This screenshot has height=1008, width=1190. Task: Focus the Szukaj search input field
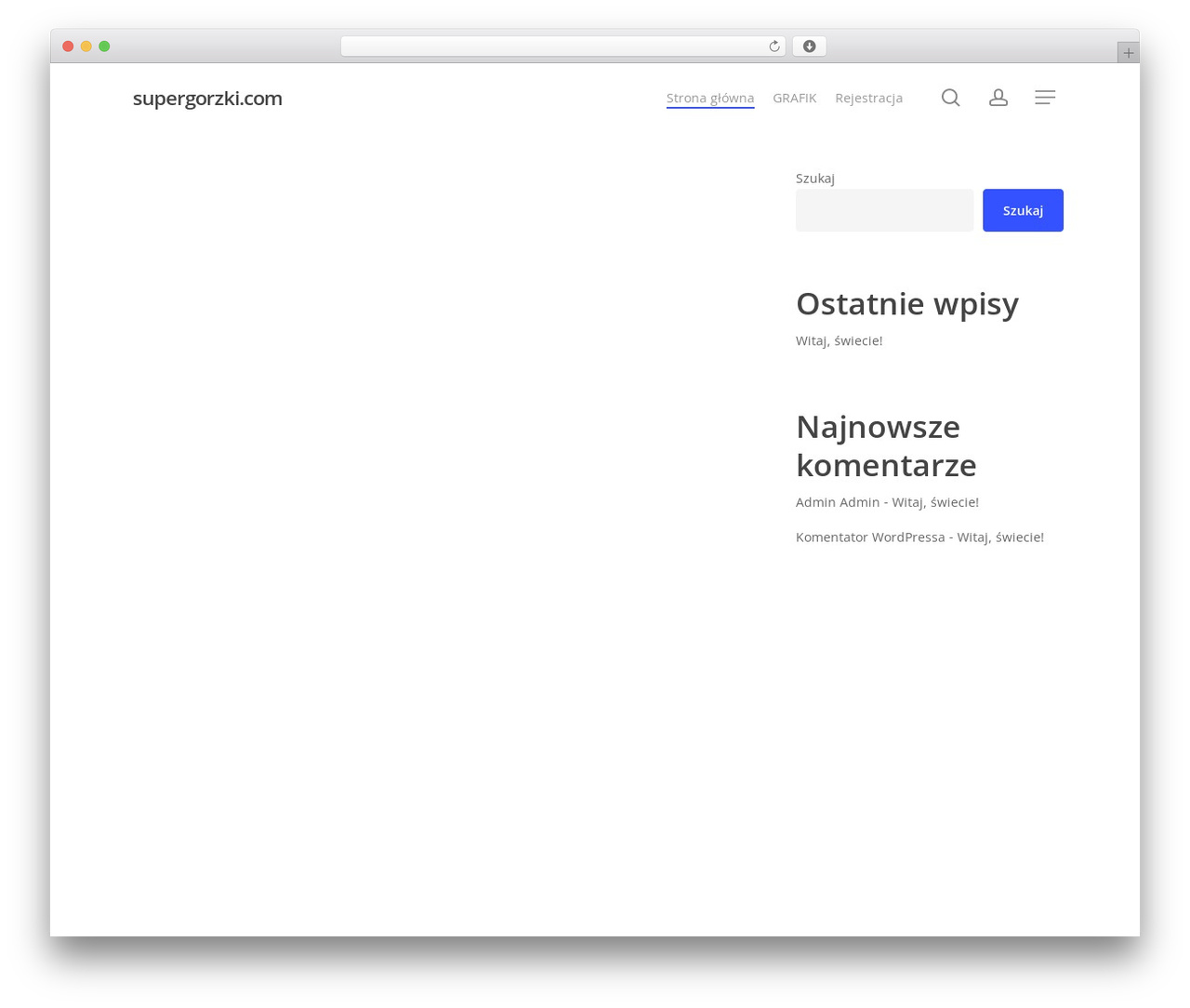pos(884,210)
